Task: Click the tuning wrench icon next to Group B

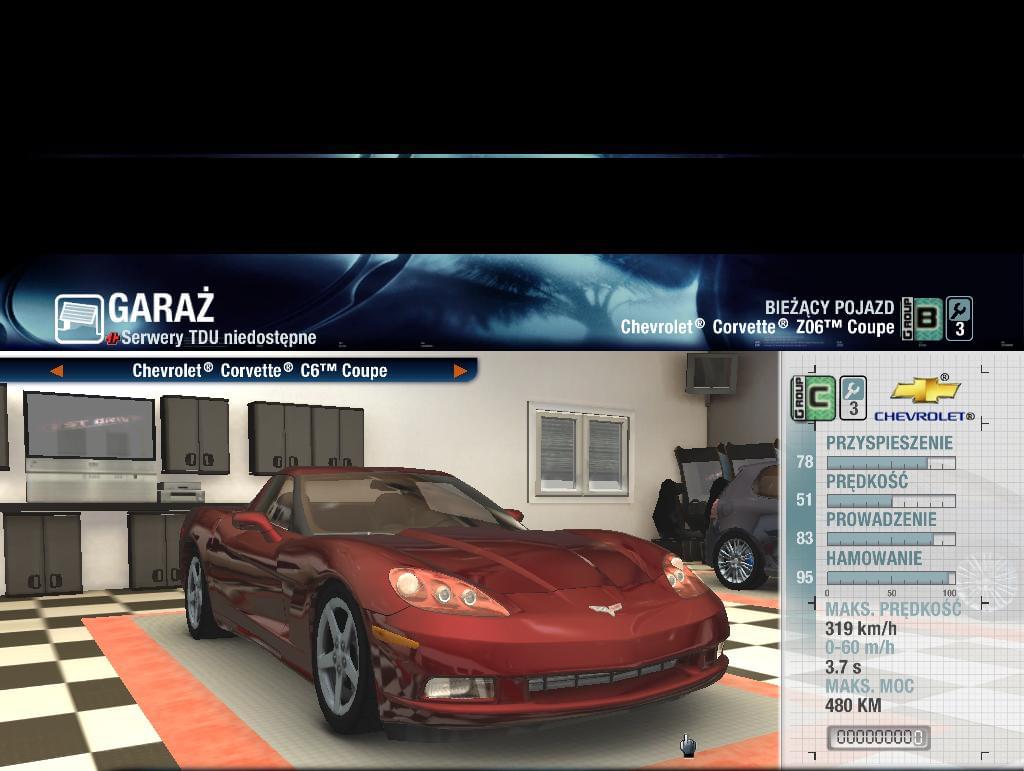Action: [x=959, y=319]
